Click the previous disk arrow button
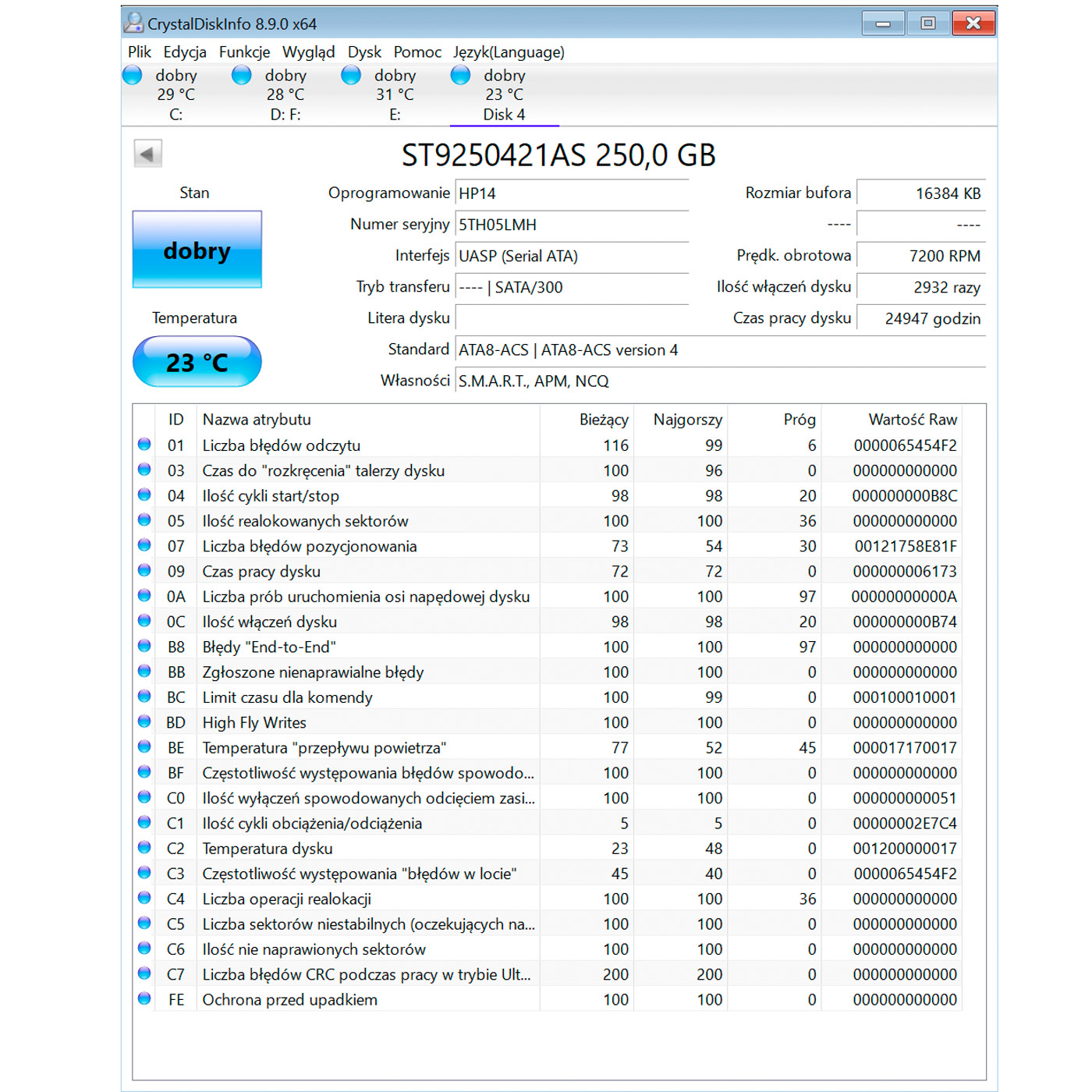 tap(147, 154)
